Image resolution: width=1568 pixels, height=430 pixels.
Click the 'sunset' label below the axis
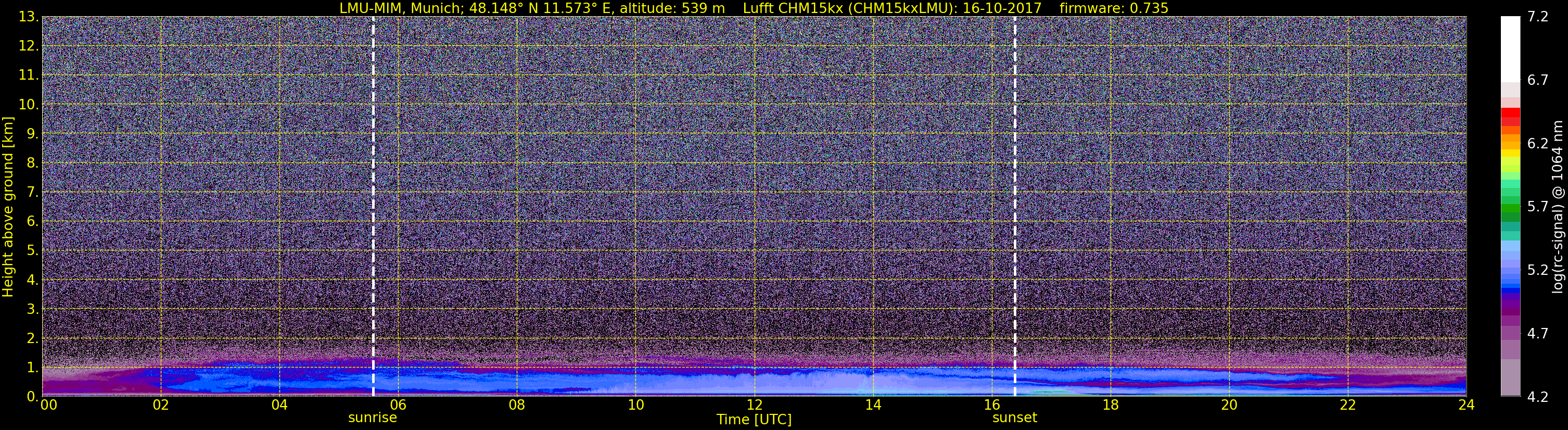(1015, 417)
